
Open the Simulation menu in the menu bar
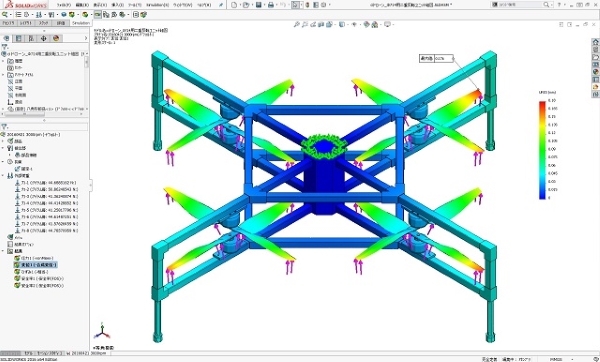(x=157, y=5)
